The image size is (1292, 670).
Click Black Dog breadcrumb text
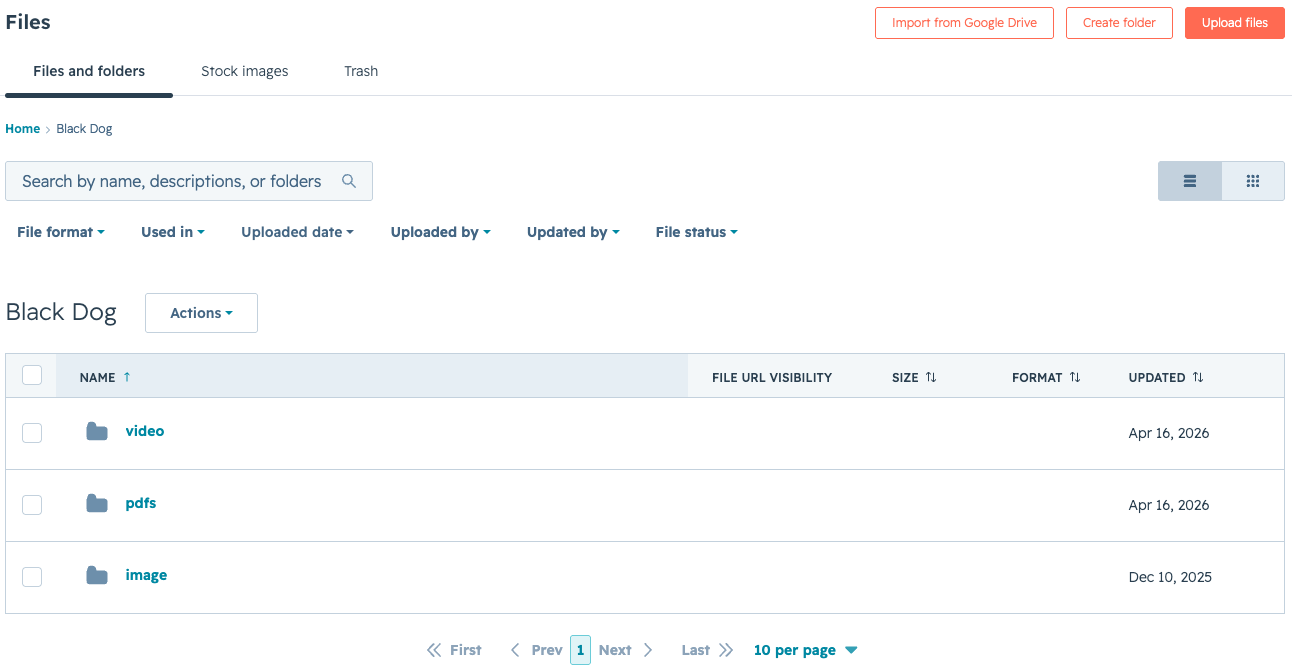pos(84,129)
